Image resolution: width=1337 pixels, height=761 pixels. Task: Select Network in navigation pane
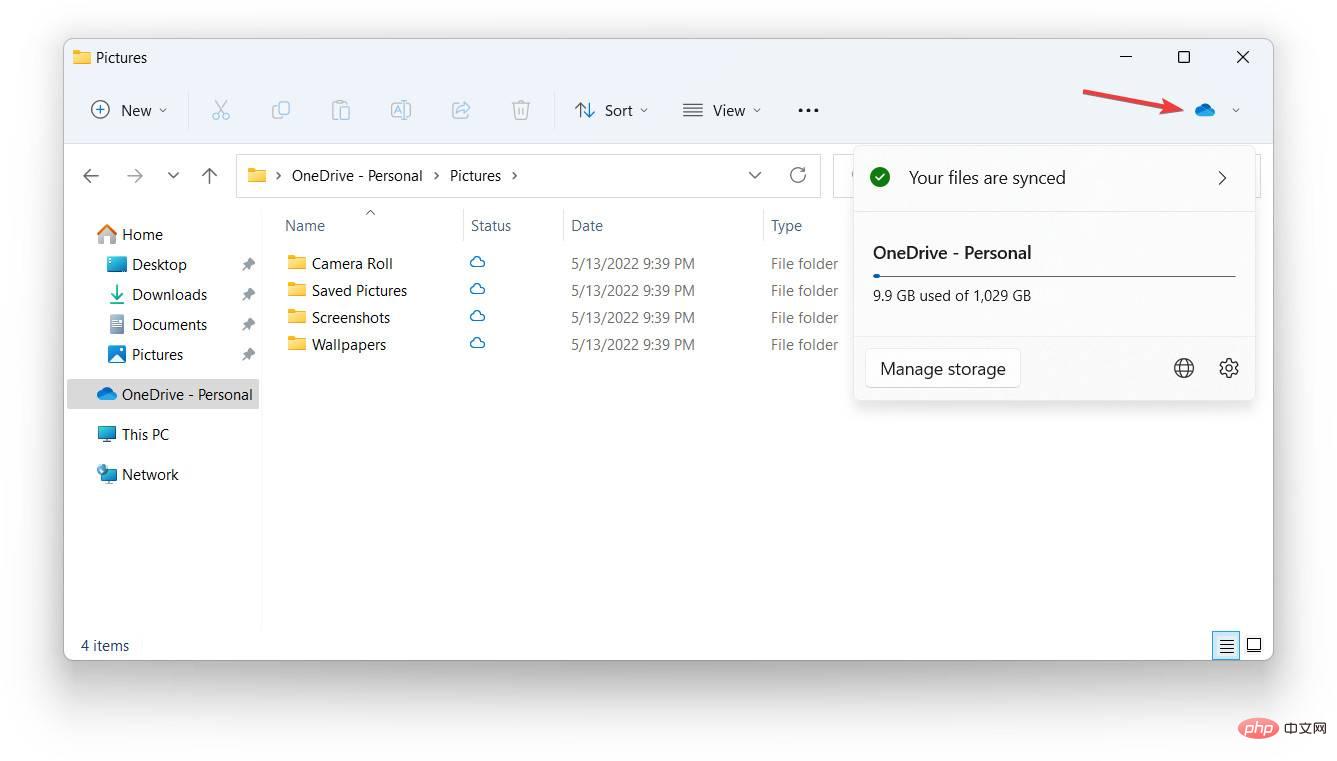click(x=138, y=474)
